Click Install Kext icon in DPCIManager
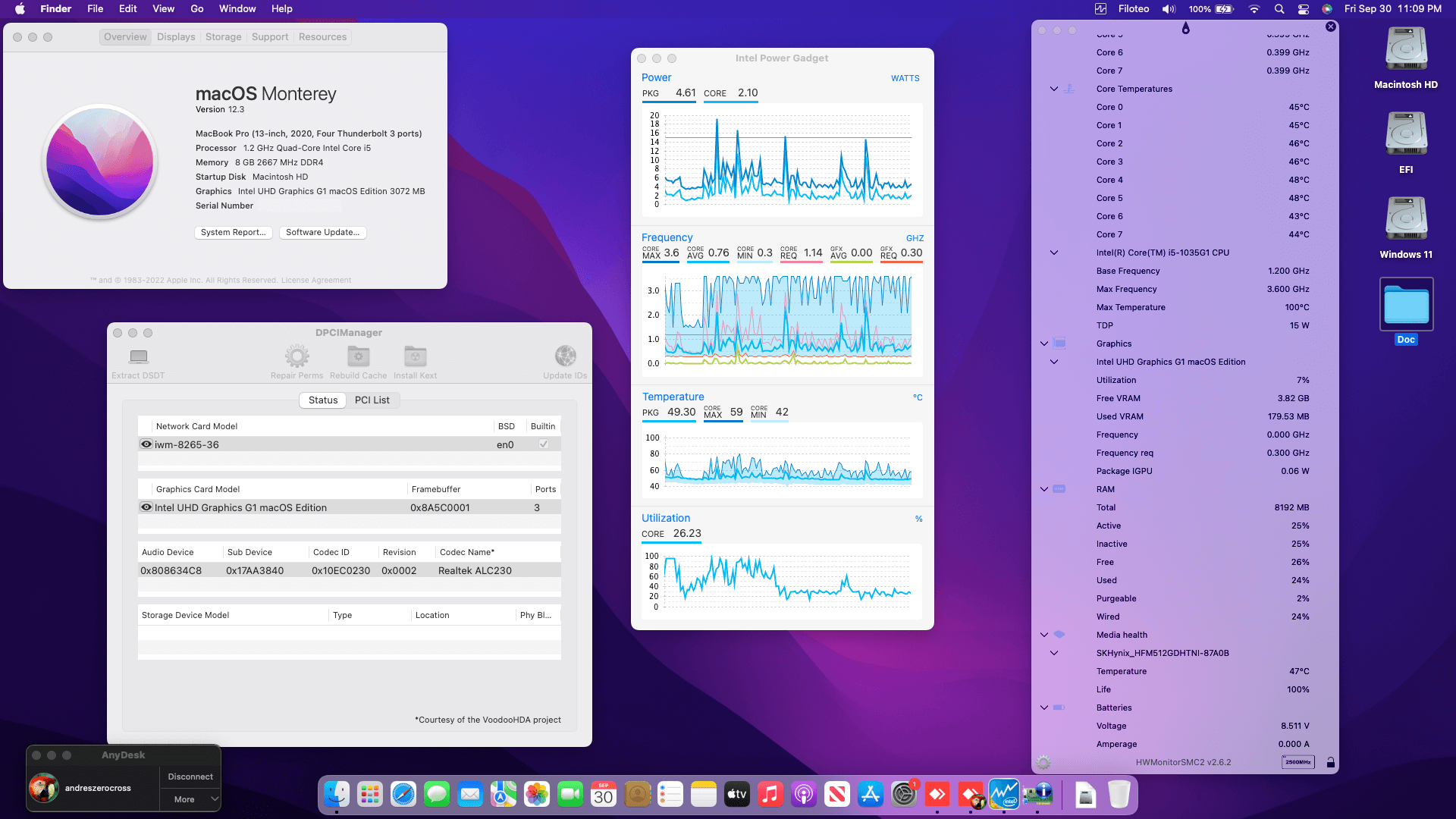This screenshot has height=819, width=1456. (415, 356)
